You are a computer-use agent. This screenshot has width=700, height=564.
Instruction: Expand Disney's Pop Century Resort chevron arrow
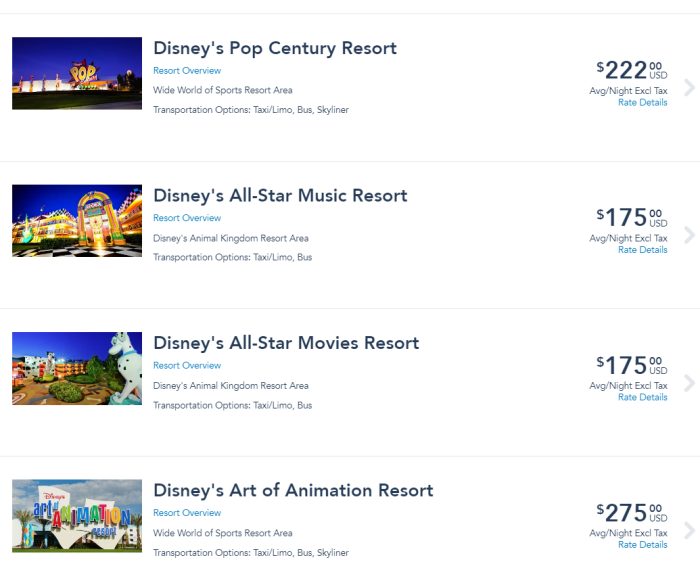[689, 88]
